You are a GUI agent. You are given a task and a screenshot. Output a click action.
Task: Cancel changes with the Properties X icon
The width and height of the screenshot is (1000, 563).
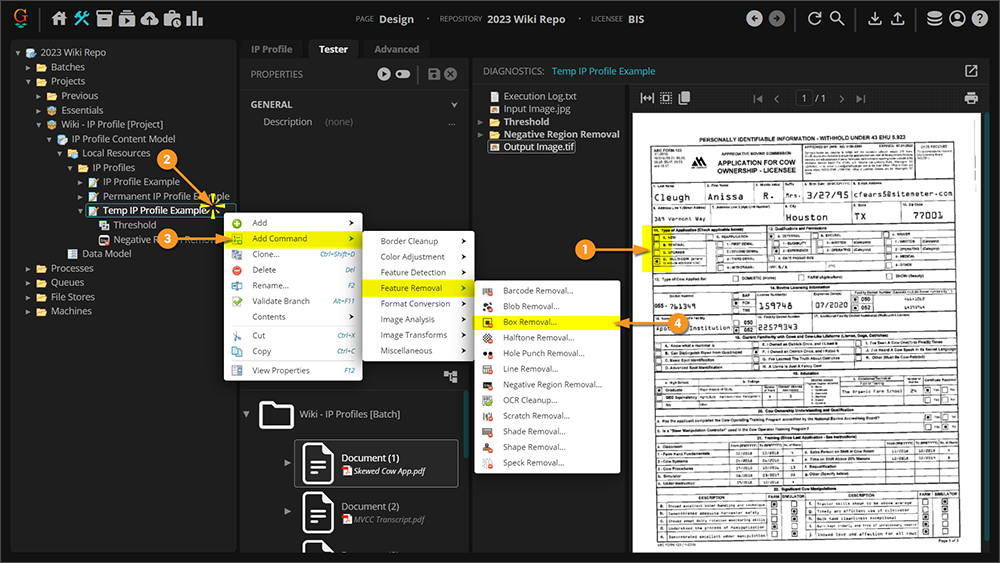[450, 74]
